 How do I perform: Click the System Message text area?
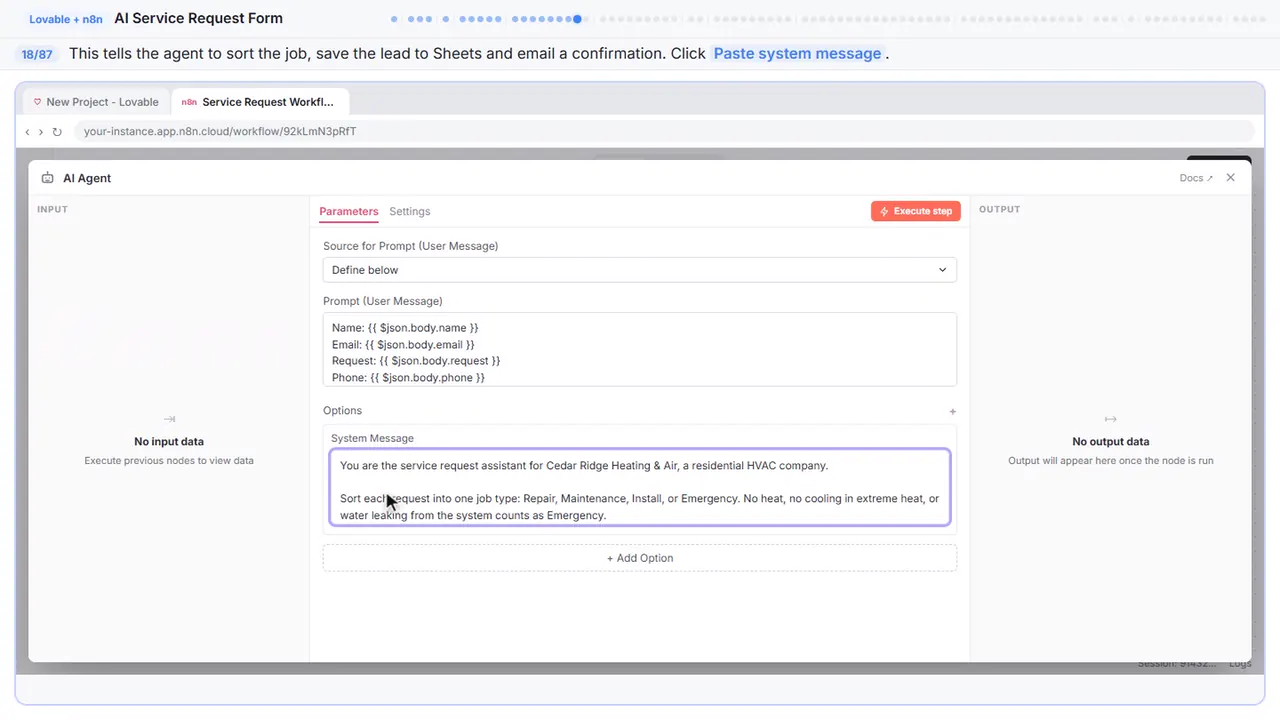coord(640,487)
